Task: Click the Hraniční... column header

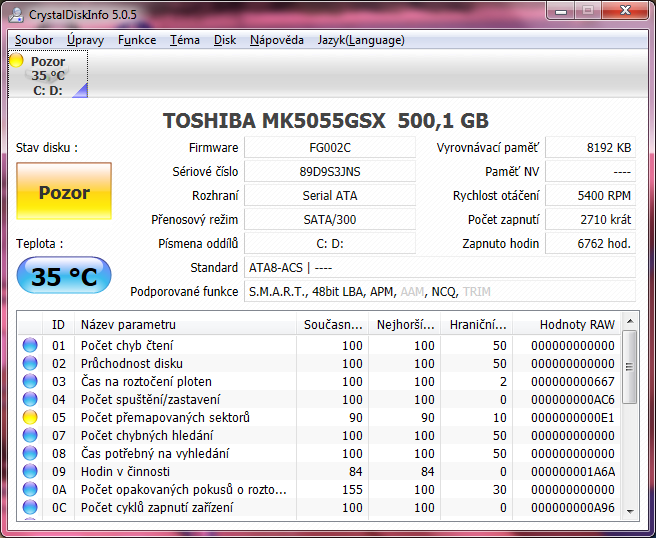Action: tap(477, 325)
